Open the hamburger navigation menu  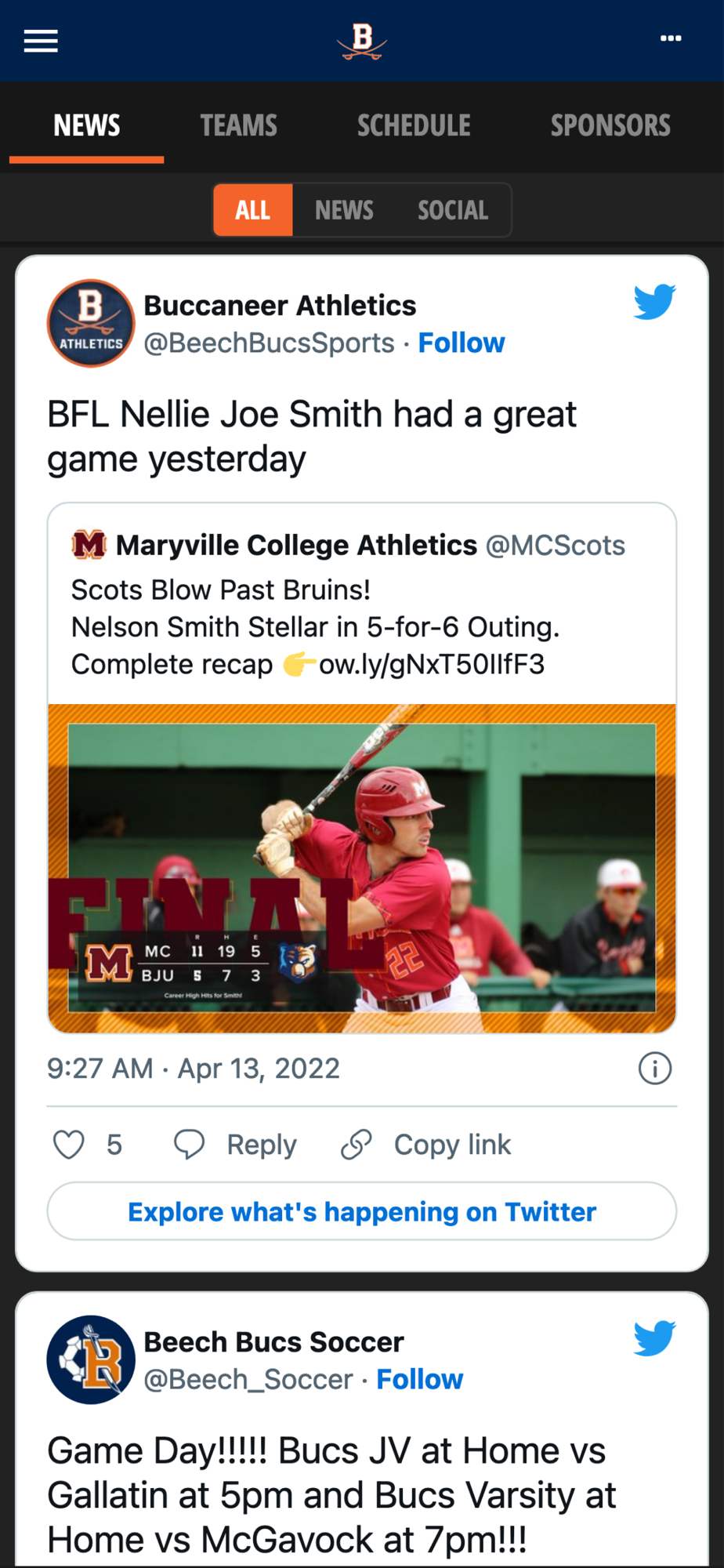tap(41, 41)
